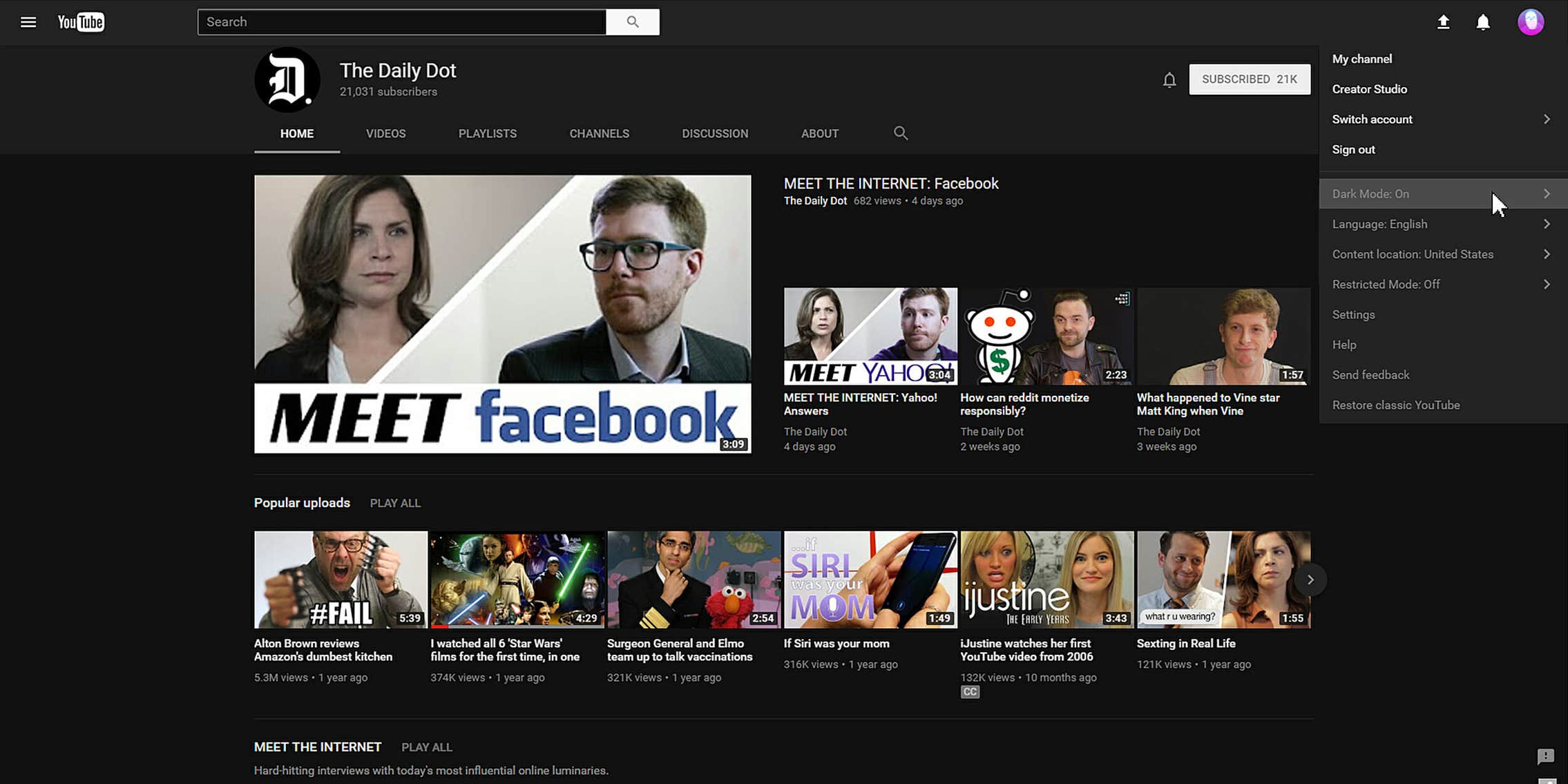The image size is (1568, 784).
Task: Click the CC badge under iJustine video
Action: point(970,692)
